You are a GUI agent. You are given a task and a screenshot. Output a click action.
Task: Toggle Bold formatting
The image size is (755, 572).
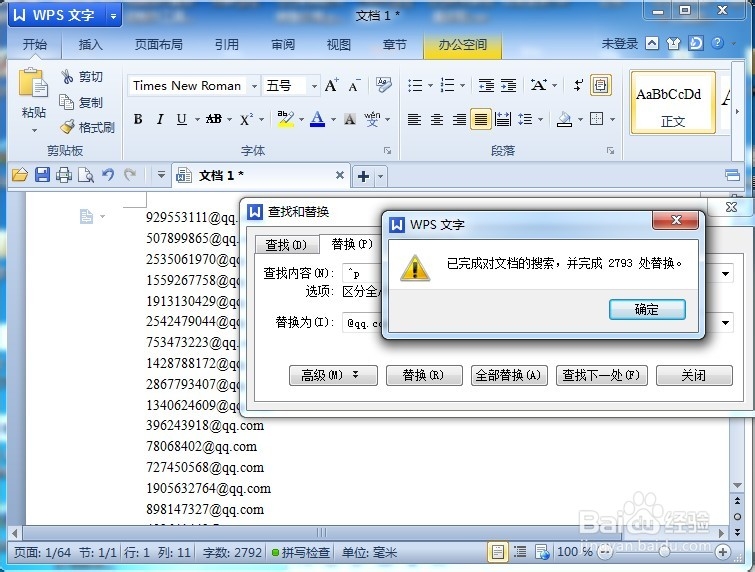click(138, 119)
